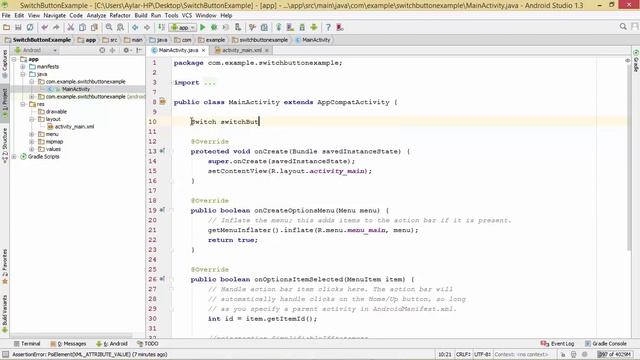Open the TODO tool window
Screen dimensions: 640x360
148,344
